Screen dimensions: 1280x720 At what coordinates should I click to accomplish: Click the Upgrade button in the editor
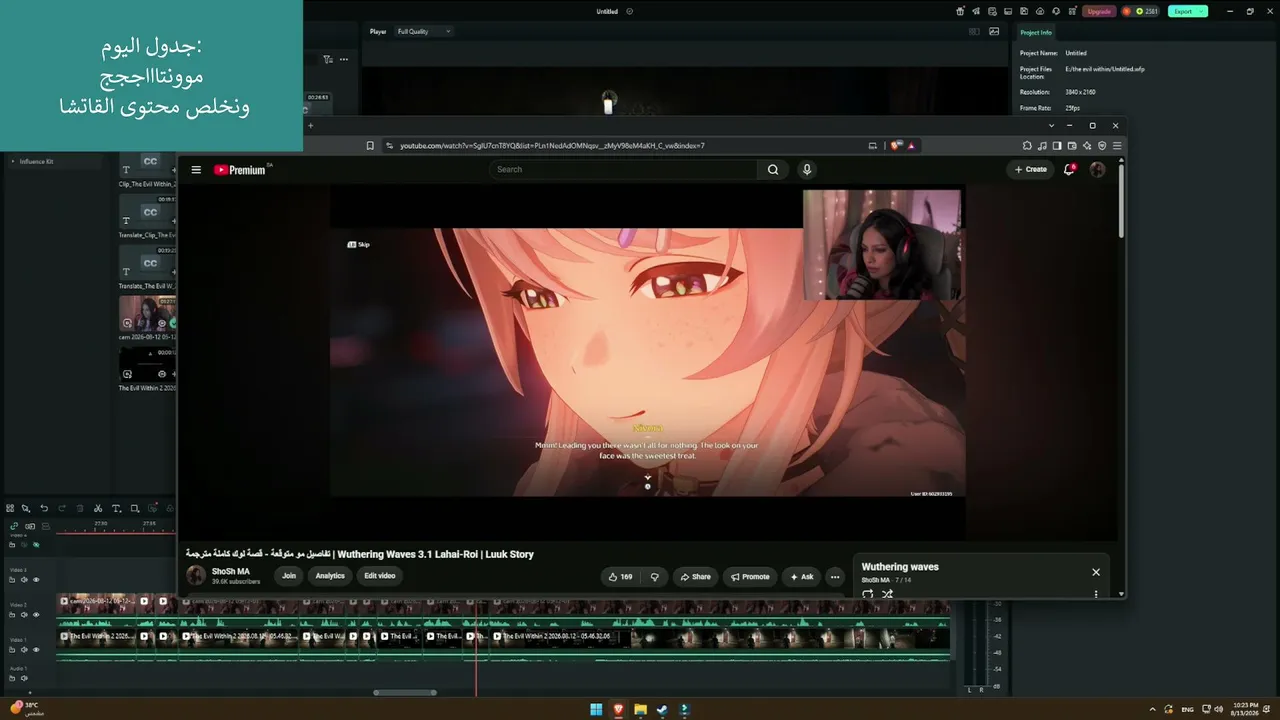pos(1099,12)
